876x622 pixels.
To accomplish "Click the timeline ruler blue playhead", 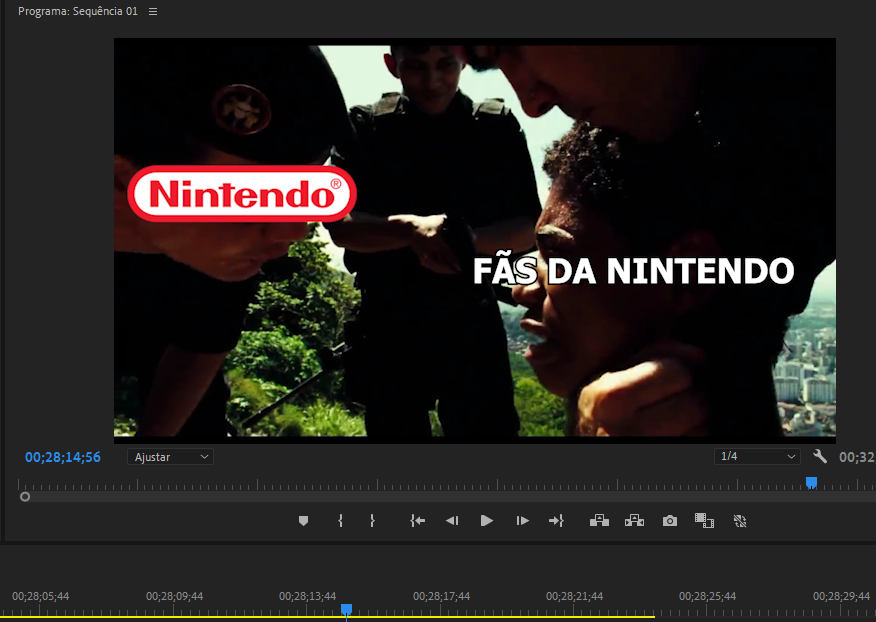I will [346, 609].
